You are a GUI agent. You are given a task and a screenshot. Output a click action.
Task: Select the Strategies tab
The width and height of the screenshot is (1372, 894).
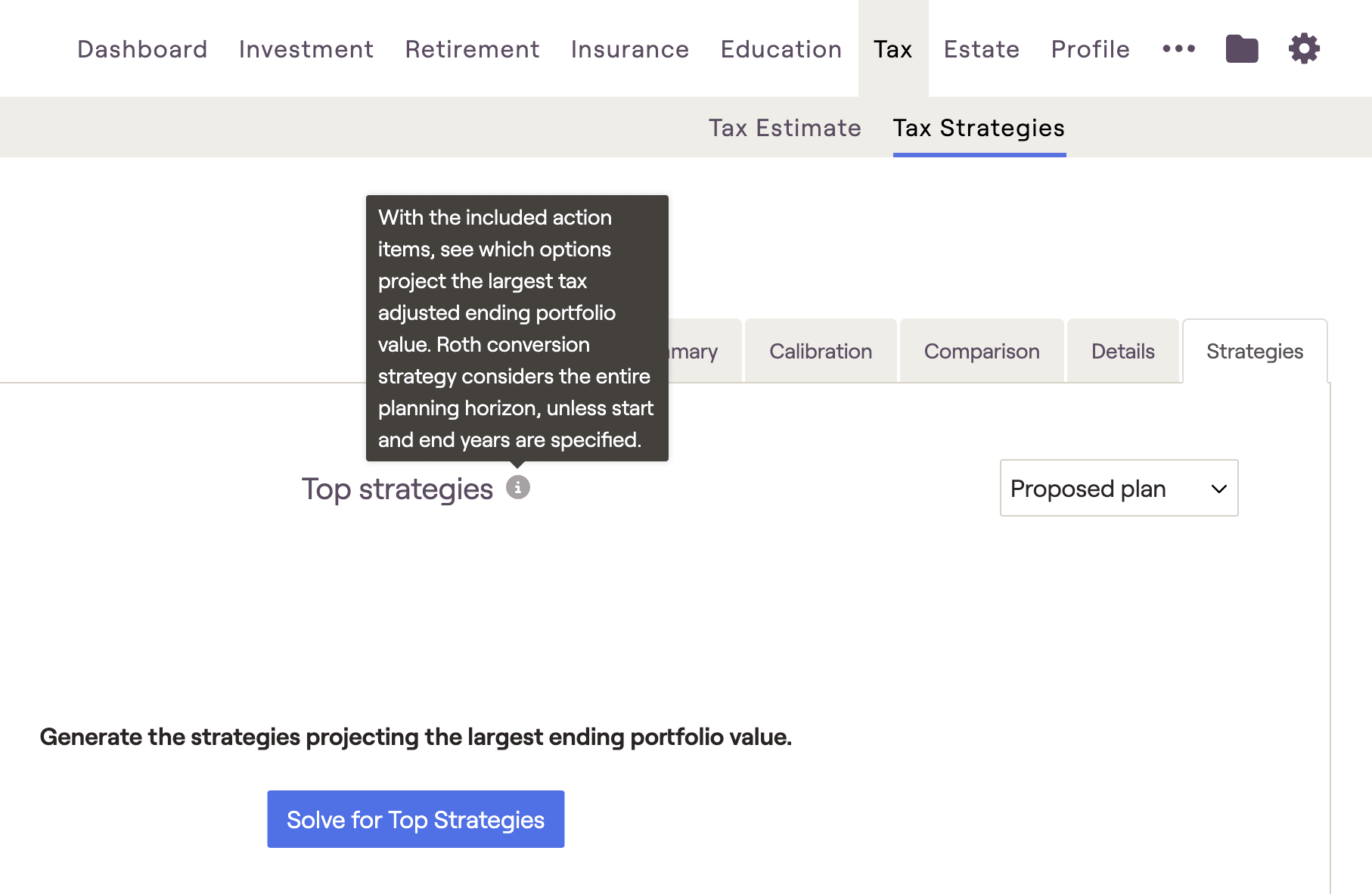[x=1254, y=352]
